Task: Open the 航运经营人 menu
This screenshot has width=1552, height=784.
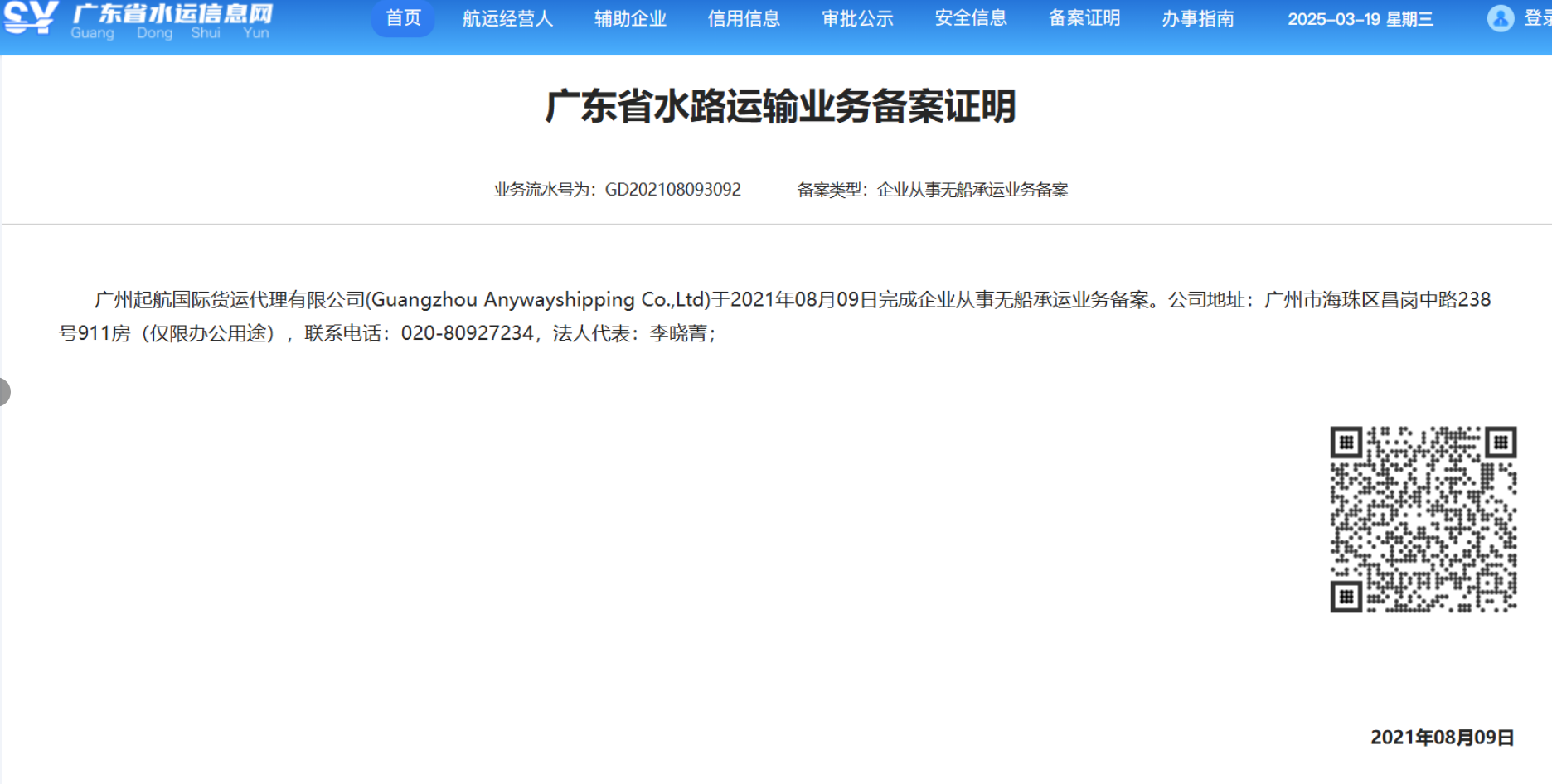Action: (507, 18)
